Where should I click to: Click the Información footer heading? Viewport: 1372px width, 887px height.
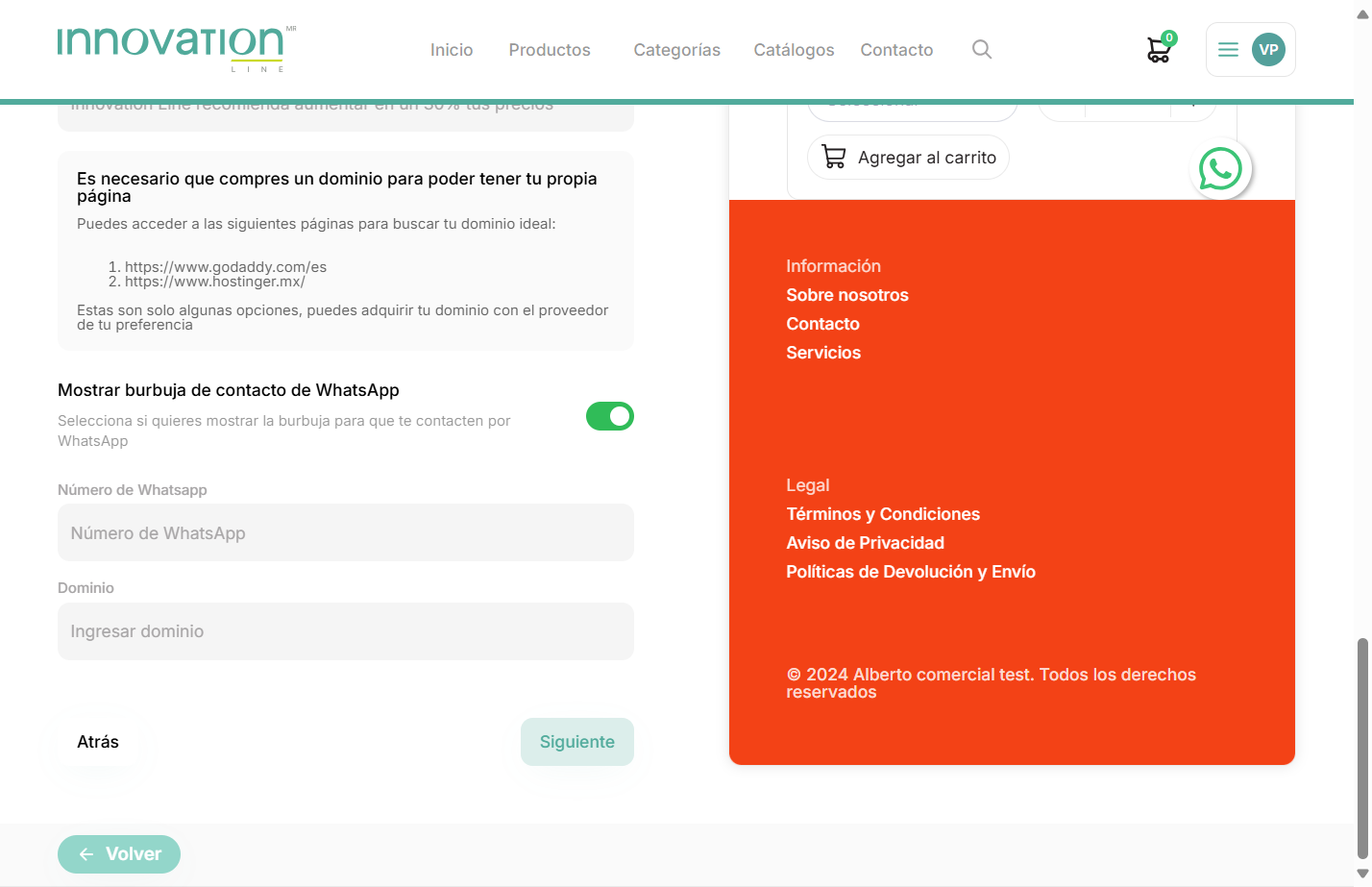pyautogui.click(x=833, y=266)
